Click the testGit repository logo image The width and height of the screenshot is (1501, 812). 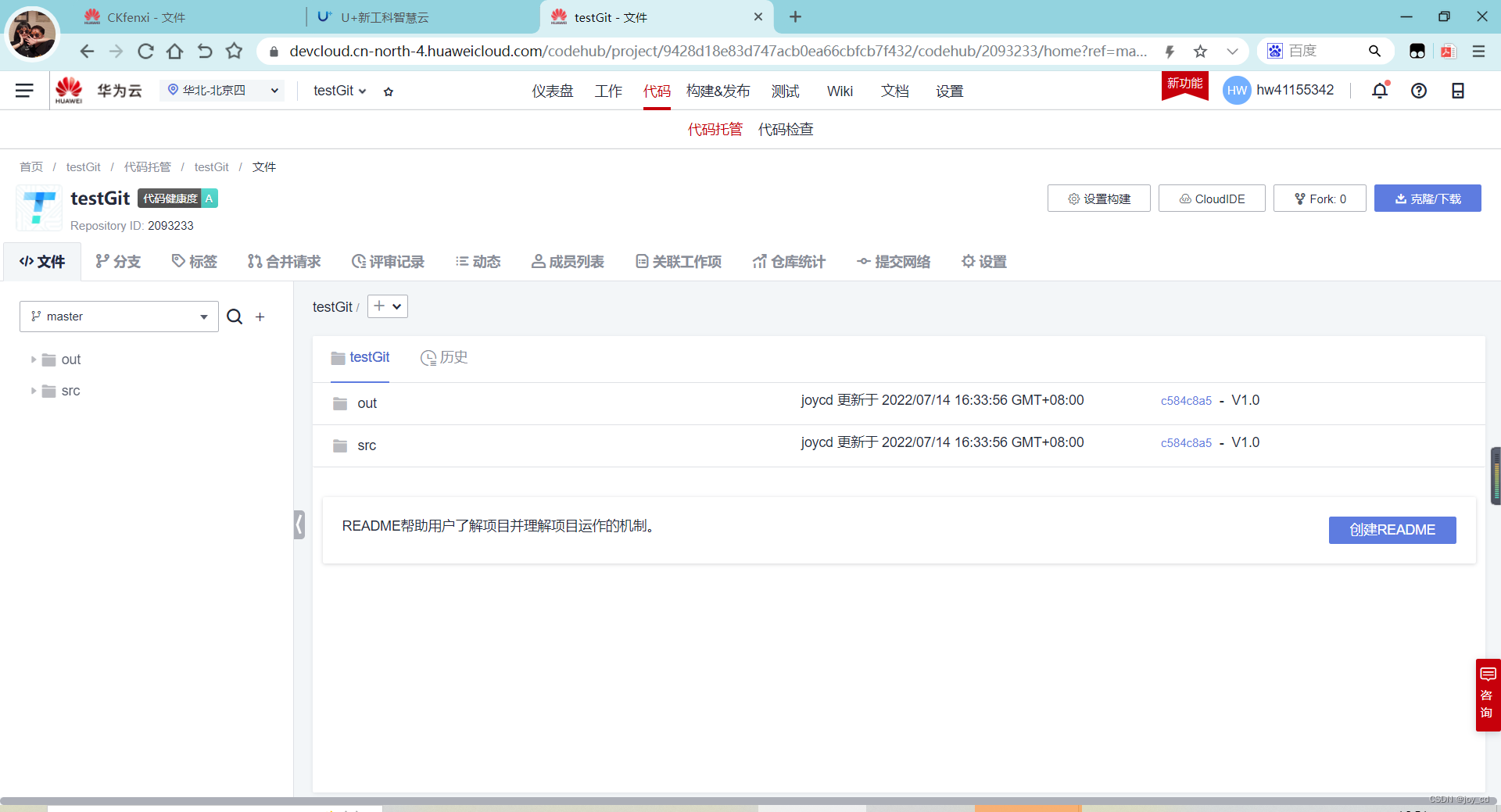coord(39,208)
